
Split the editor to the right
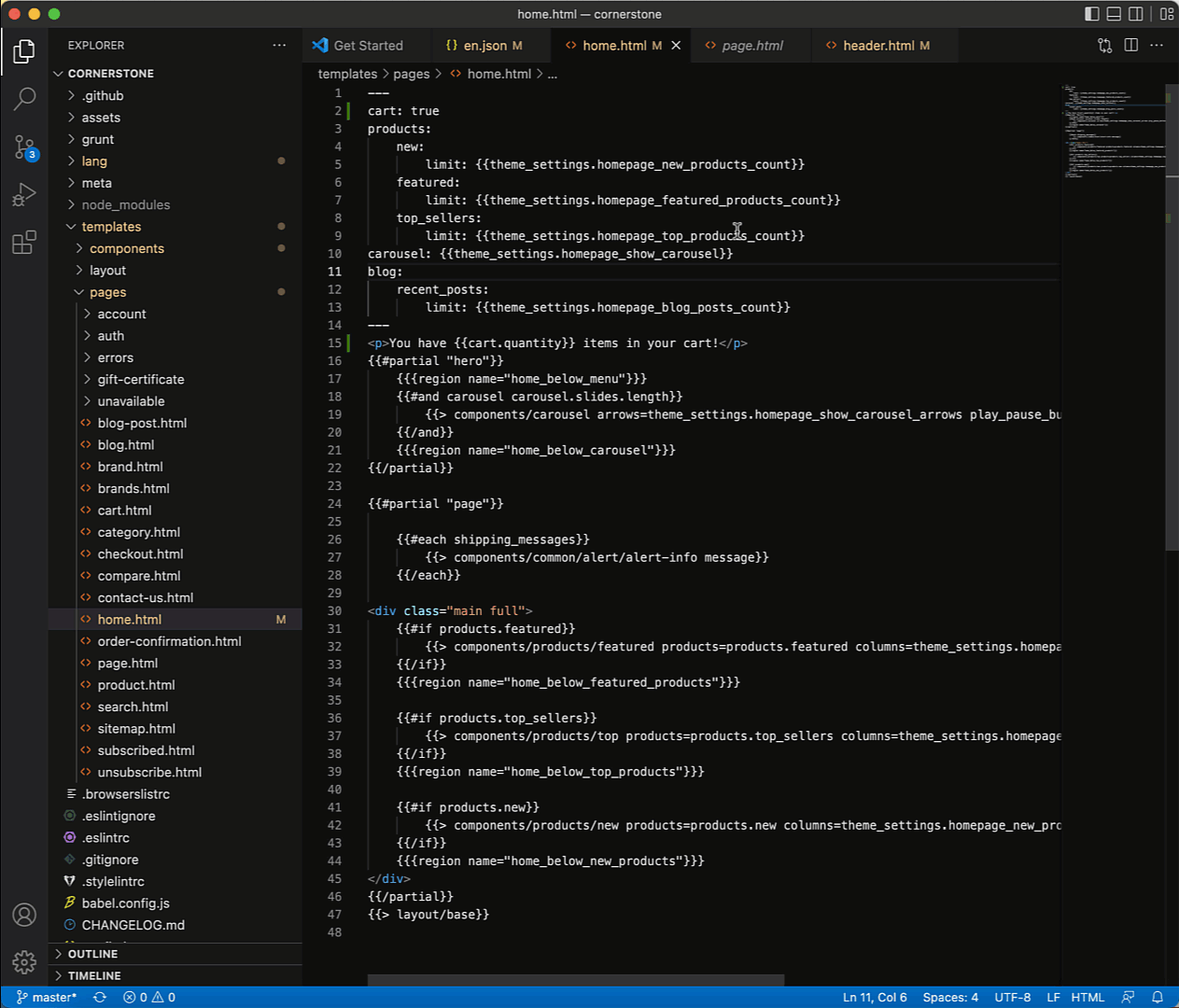tap(1131, 45)
